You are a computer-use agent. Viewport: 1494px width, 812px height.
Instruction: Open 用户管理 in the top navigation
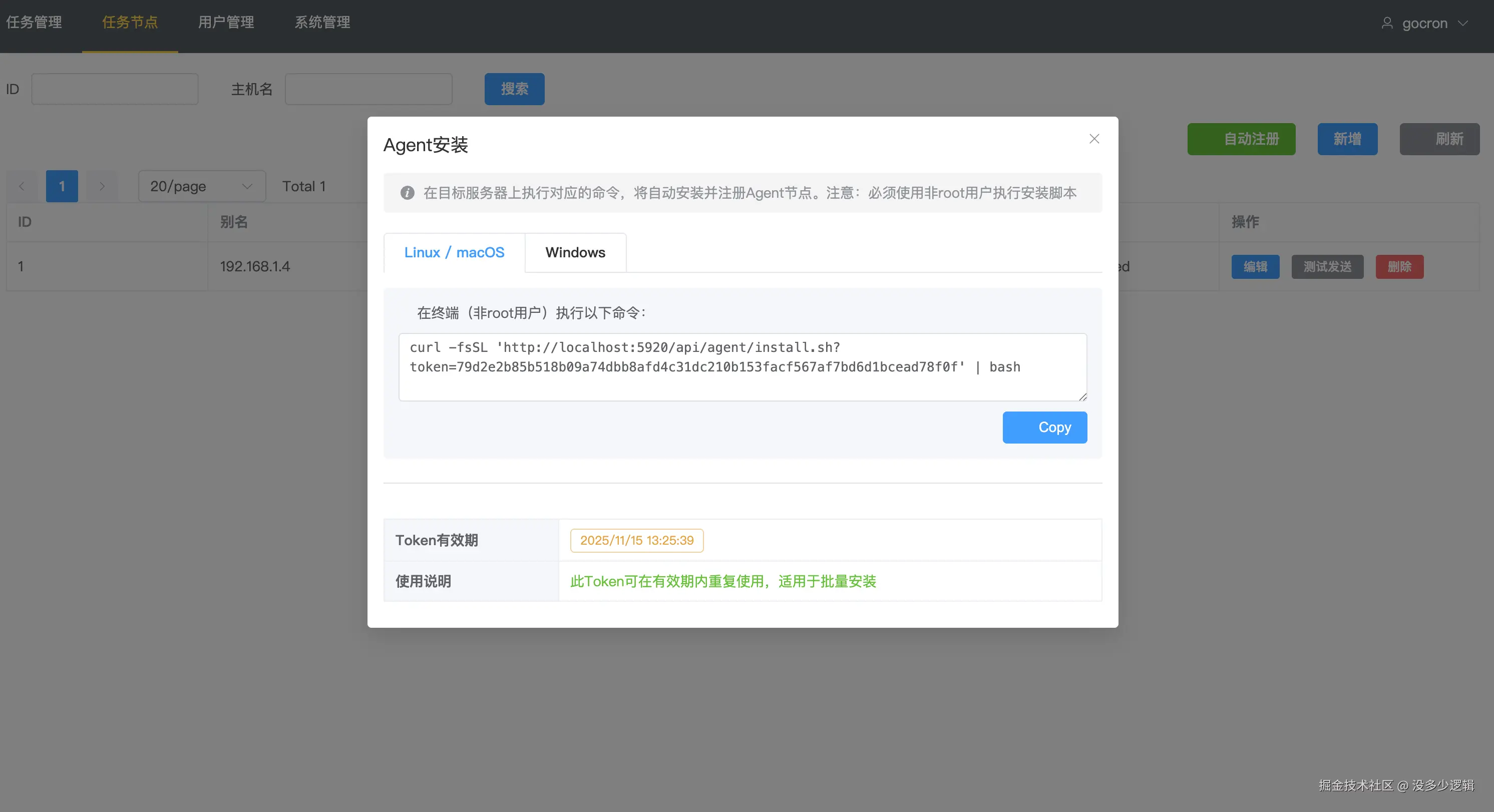point(226,22)
